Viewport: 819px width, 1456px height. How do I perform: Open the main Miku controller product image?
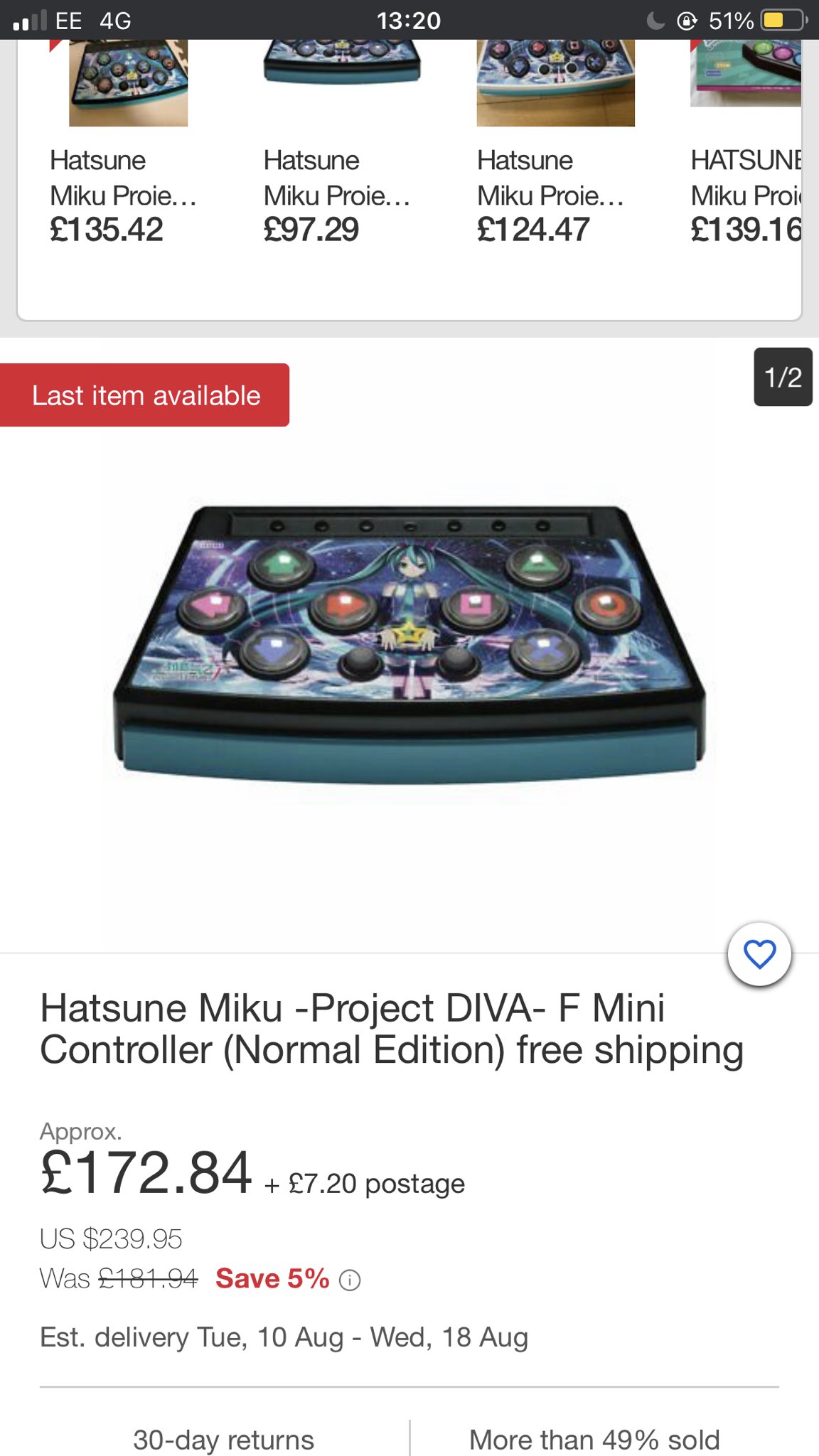(x=409, y=644)
